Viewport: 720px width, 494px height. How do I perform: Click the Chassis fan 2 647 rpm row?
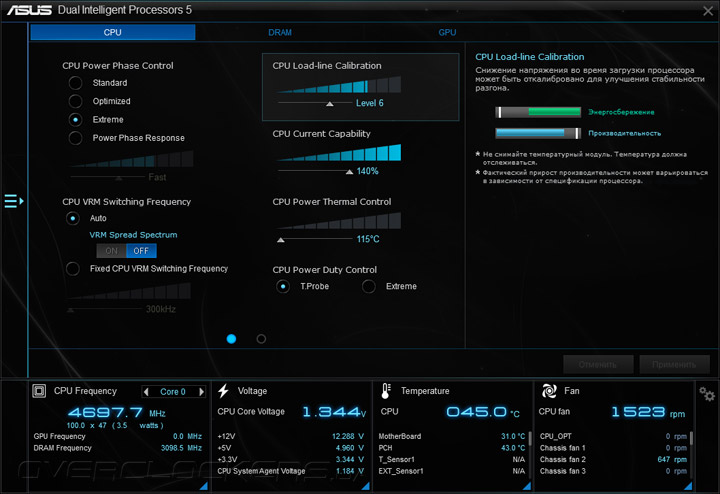point(613,460)
